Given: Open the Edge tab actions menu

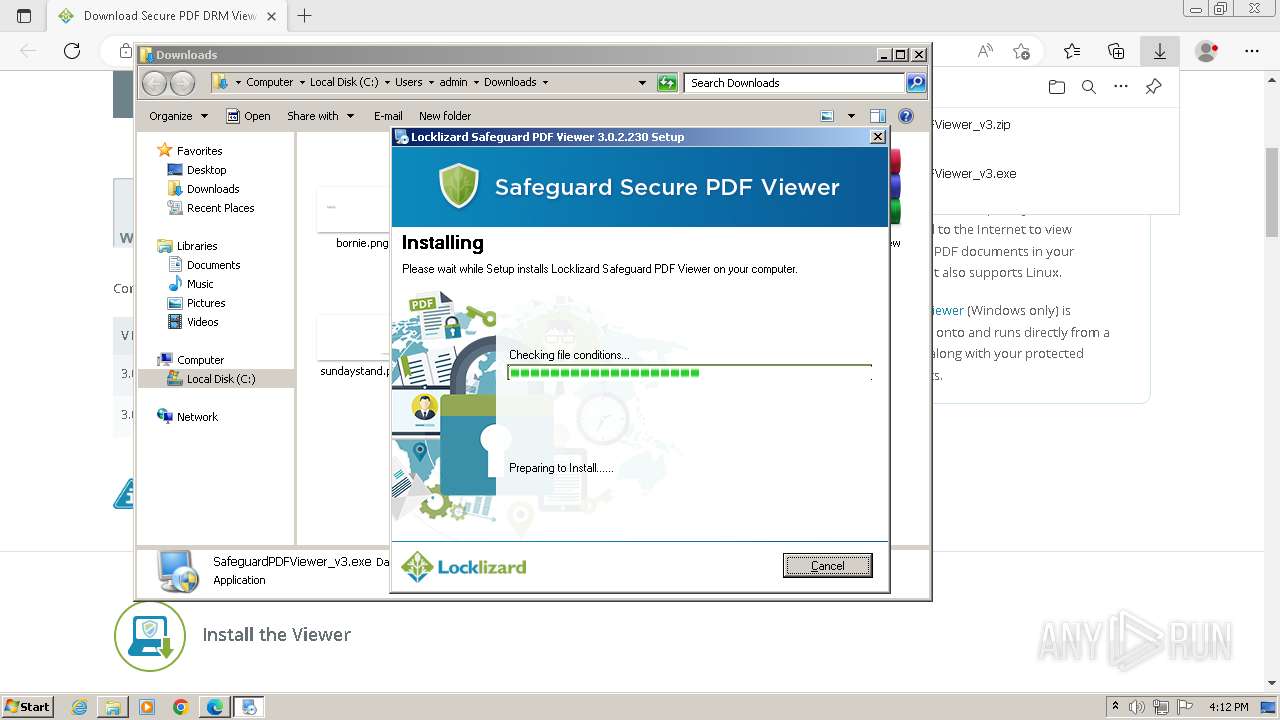Looking at the screenshot, I should [24, 16].
